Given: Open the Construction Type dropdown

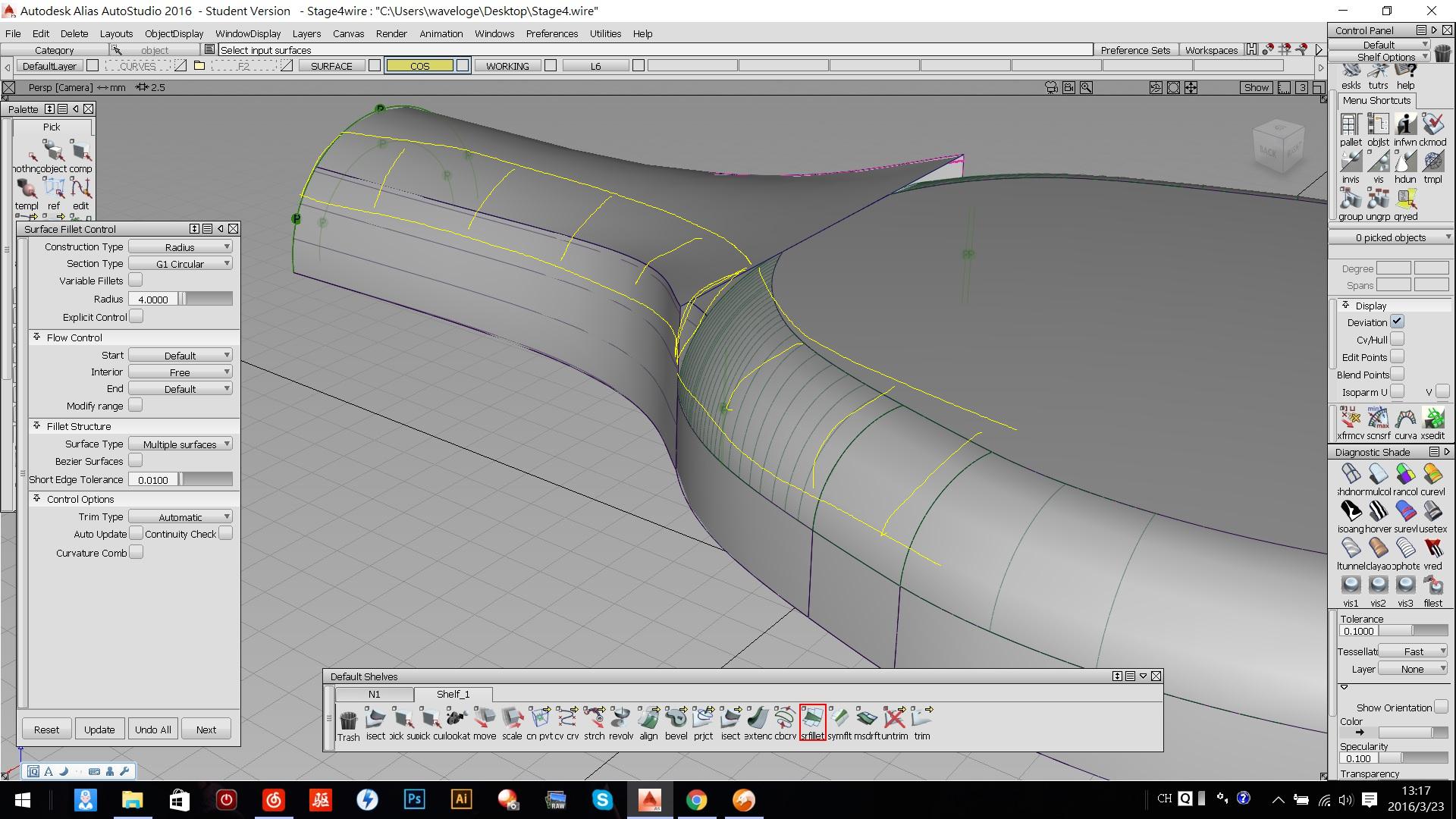Looking at the screenshot, I should (180, 247).
